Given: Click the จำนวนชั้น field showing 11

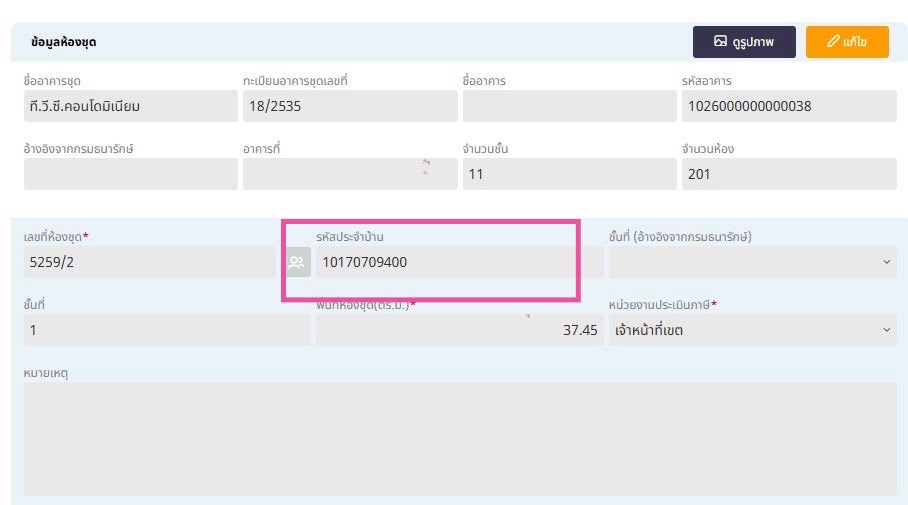Looking at the screenshot, I should [x=569, y=174].
